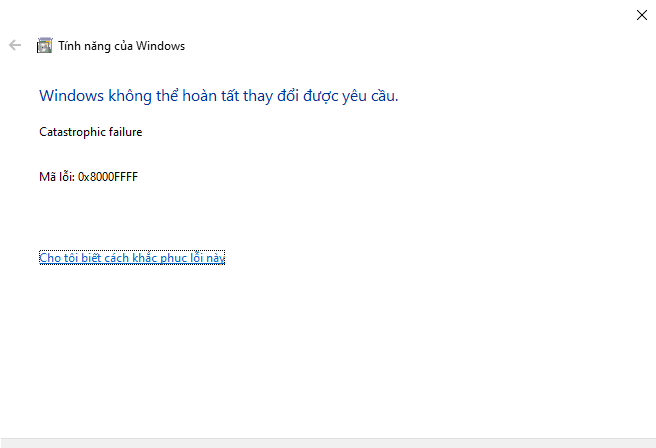
Task: Click the "Catastrophic failure" message text
Action: 91,132
